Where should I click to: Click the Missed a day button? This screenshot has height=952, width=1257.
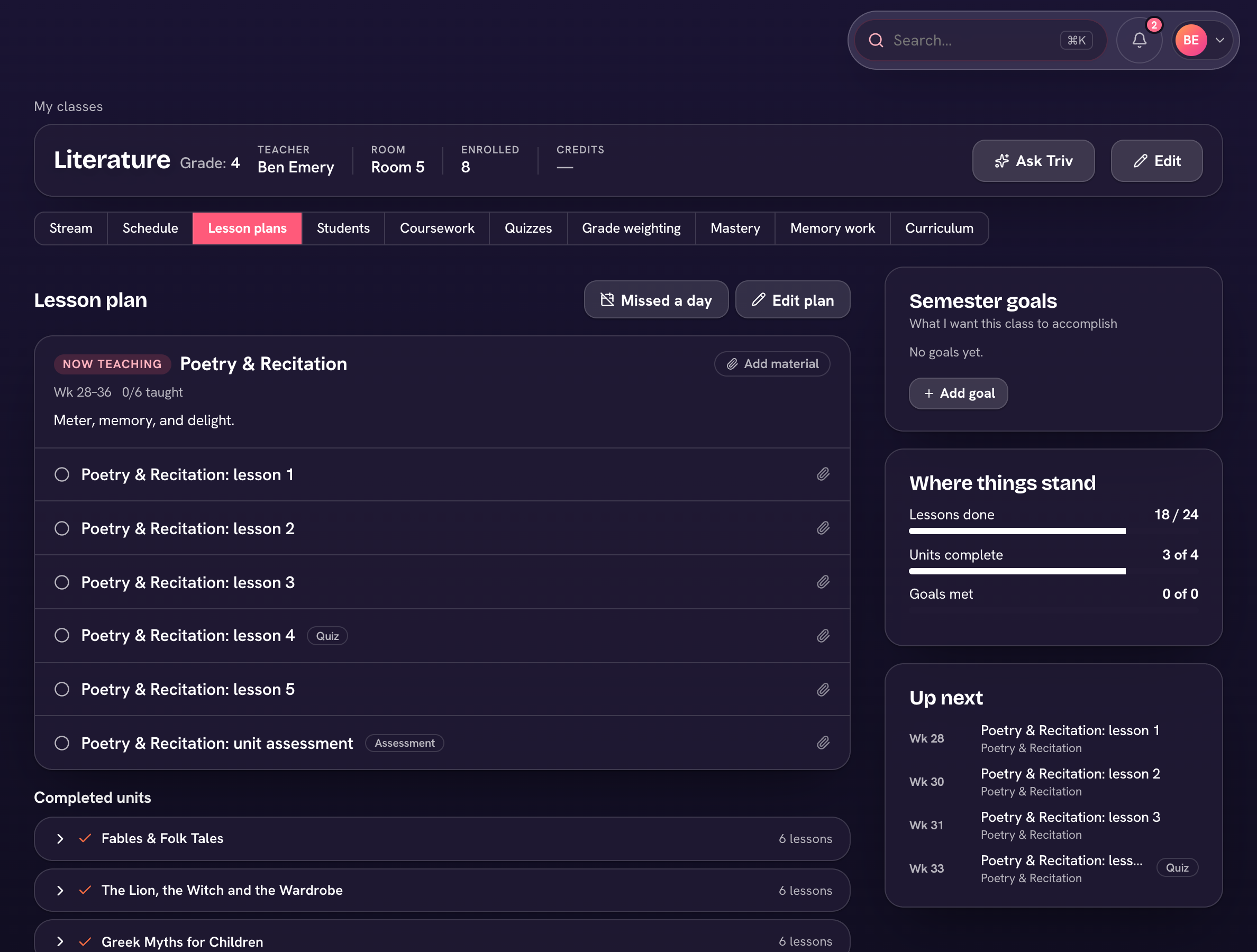tap(657, 300)
